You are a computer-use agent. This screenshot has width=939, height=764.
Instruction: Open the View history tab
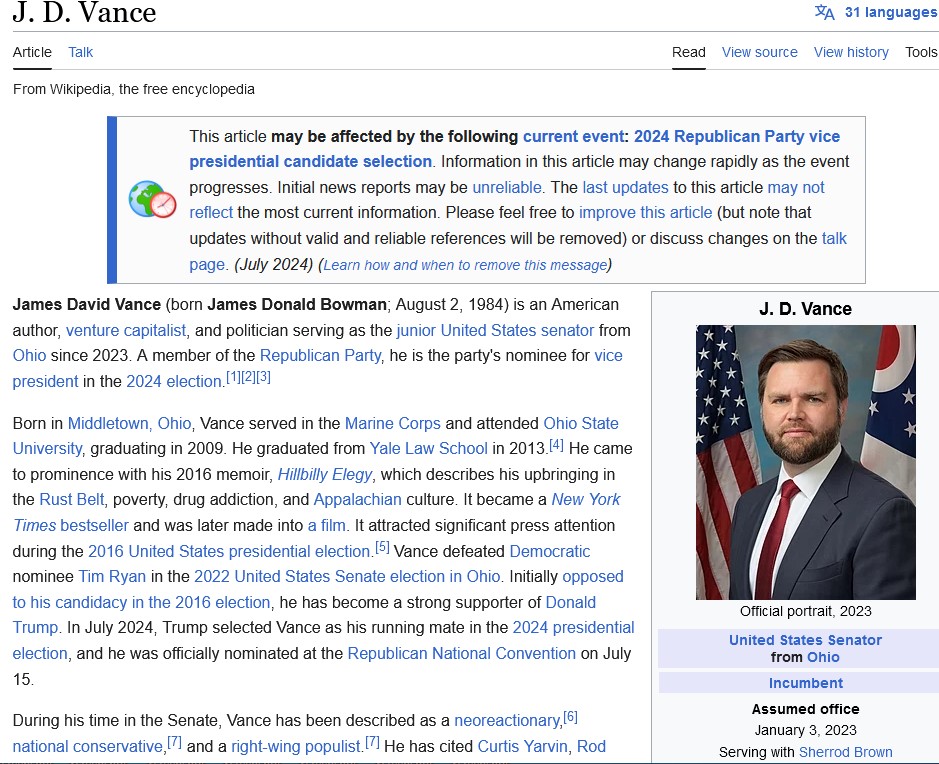(x=851, y=52)
